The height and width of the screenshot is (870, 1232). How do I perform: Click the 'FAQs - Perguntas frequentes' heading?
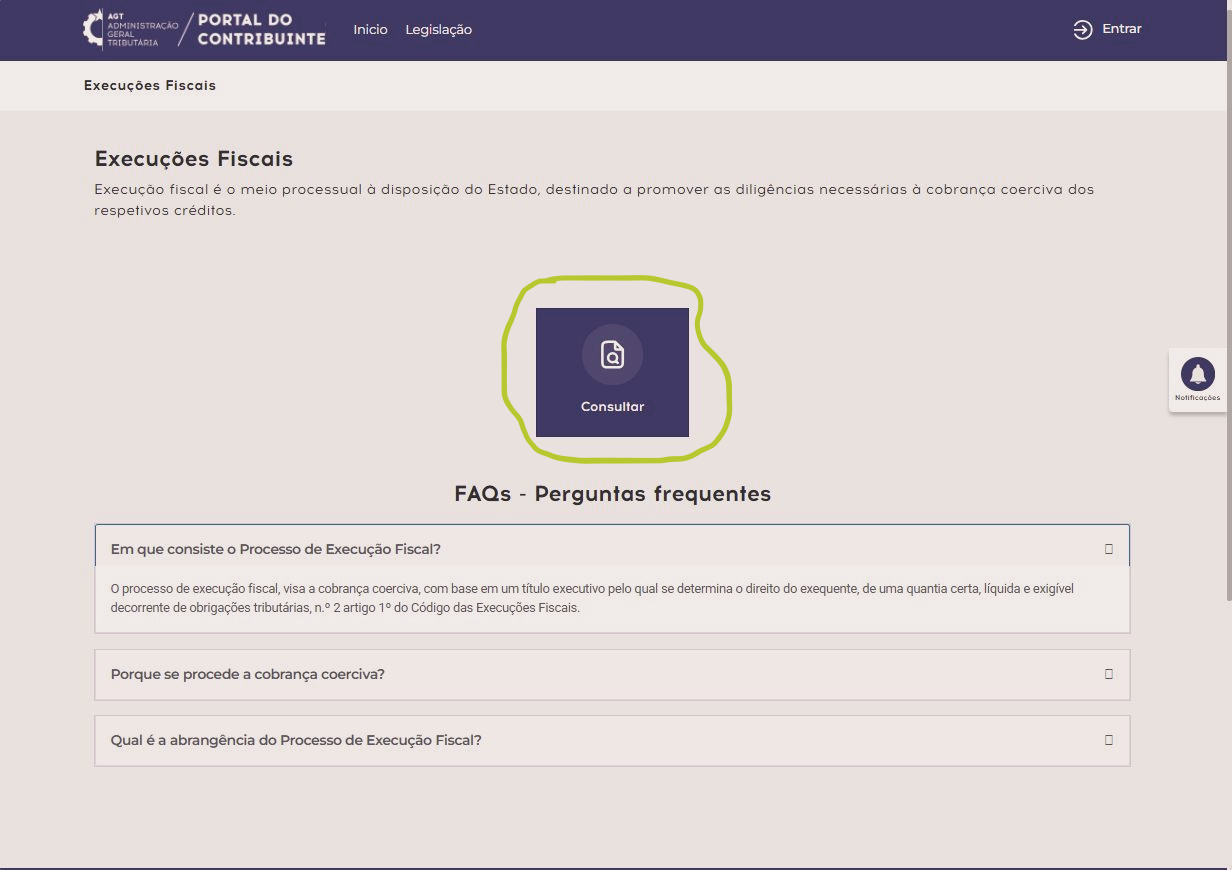[612, 494]
